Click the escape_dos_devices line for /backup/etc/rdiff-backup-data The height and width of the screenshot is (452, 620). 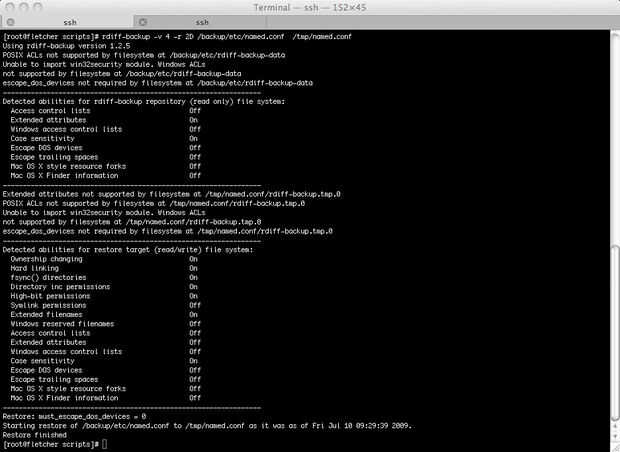(158, 83)
